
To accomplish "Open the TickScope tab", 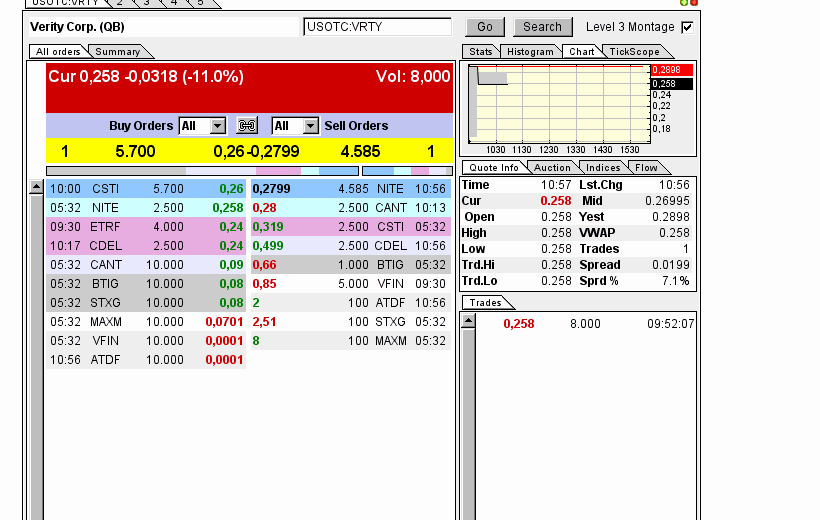I will point(634,51).
